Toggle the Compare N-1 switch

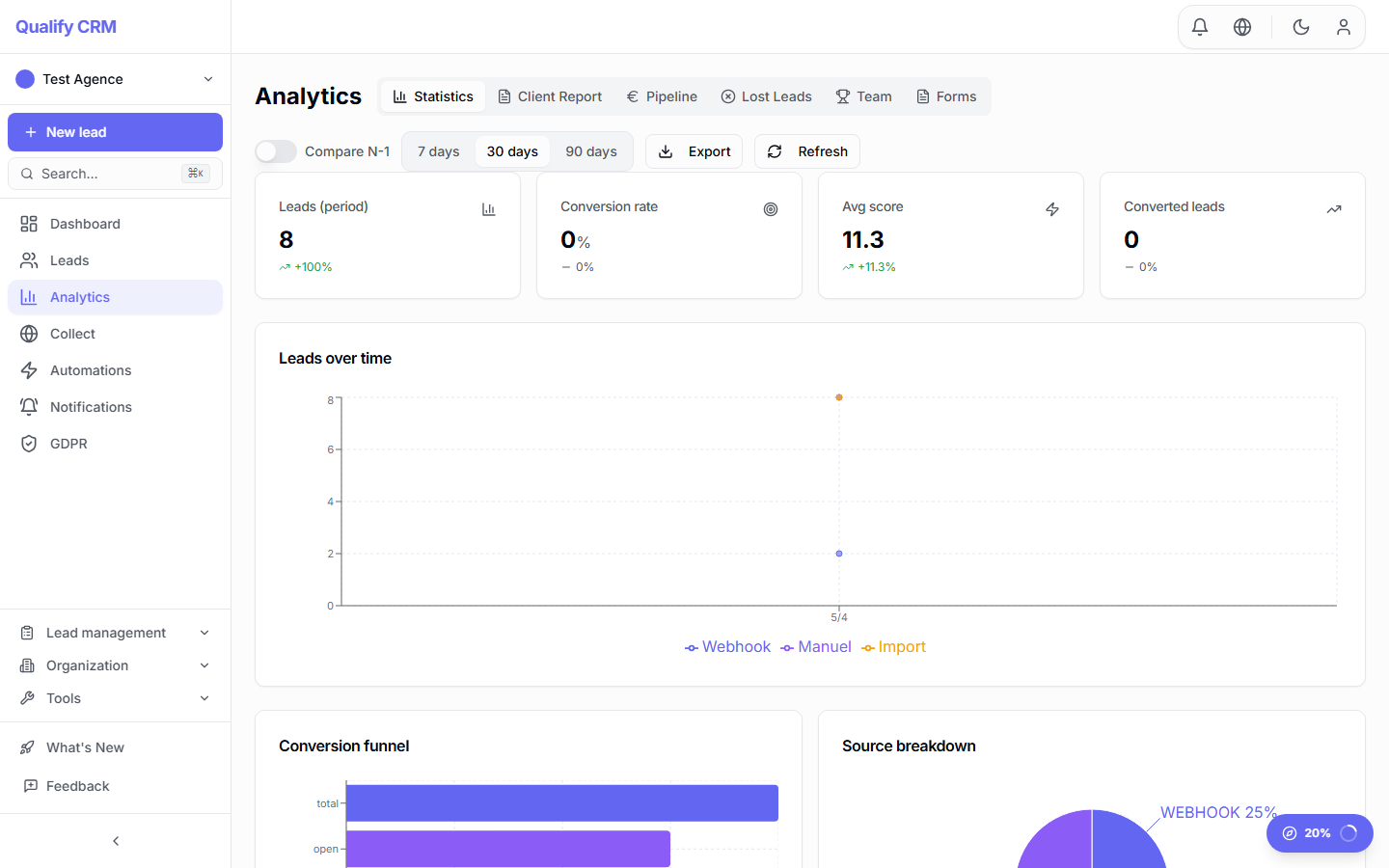click(276, 151)
